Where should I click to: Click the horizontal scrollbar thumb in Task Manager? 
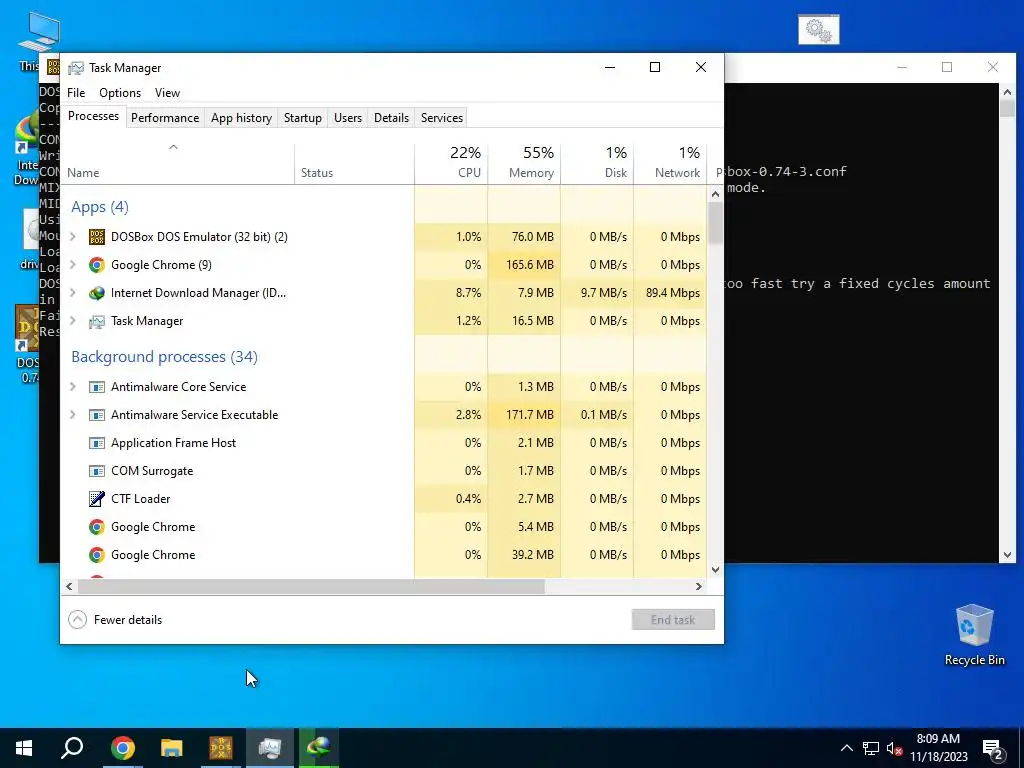coord(311,586)
